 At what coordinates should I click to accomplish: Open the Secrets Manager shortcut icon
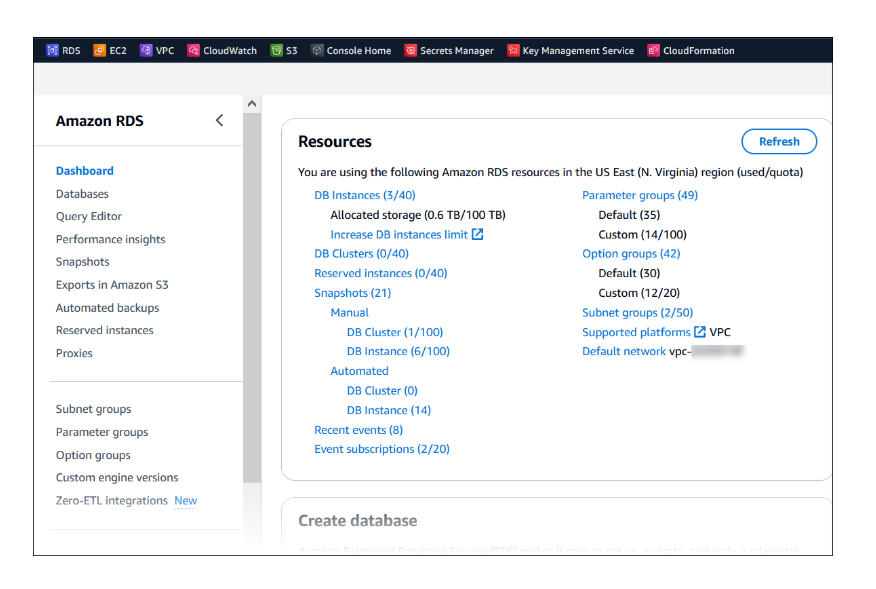[411, 50]
